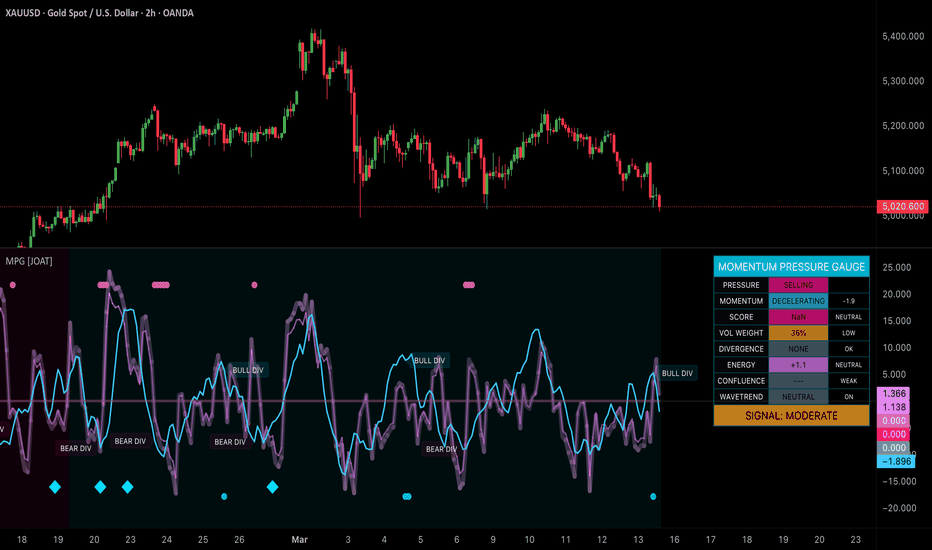The height and width of the screenshot is (550, 932).
Task: Click the cyan dot marker near date 13
Action: 653,496
